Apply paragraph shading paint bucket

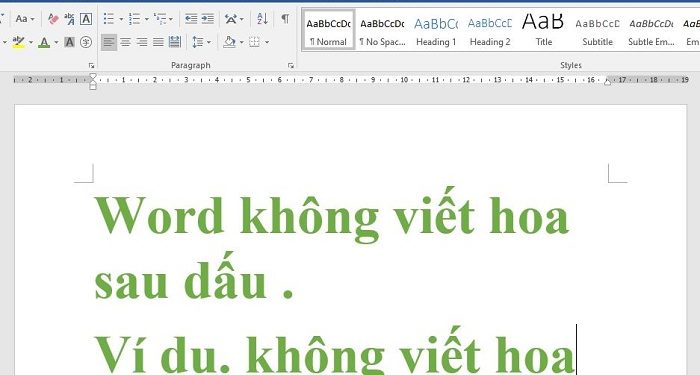(x=229, y=42)
